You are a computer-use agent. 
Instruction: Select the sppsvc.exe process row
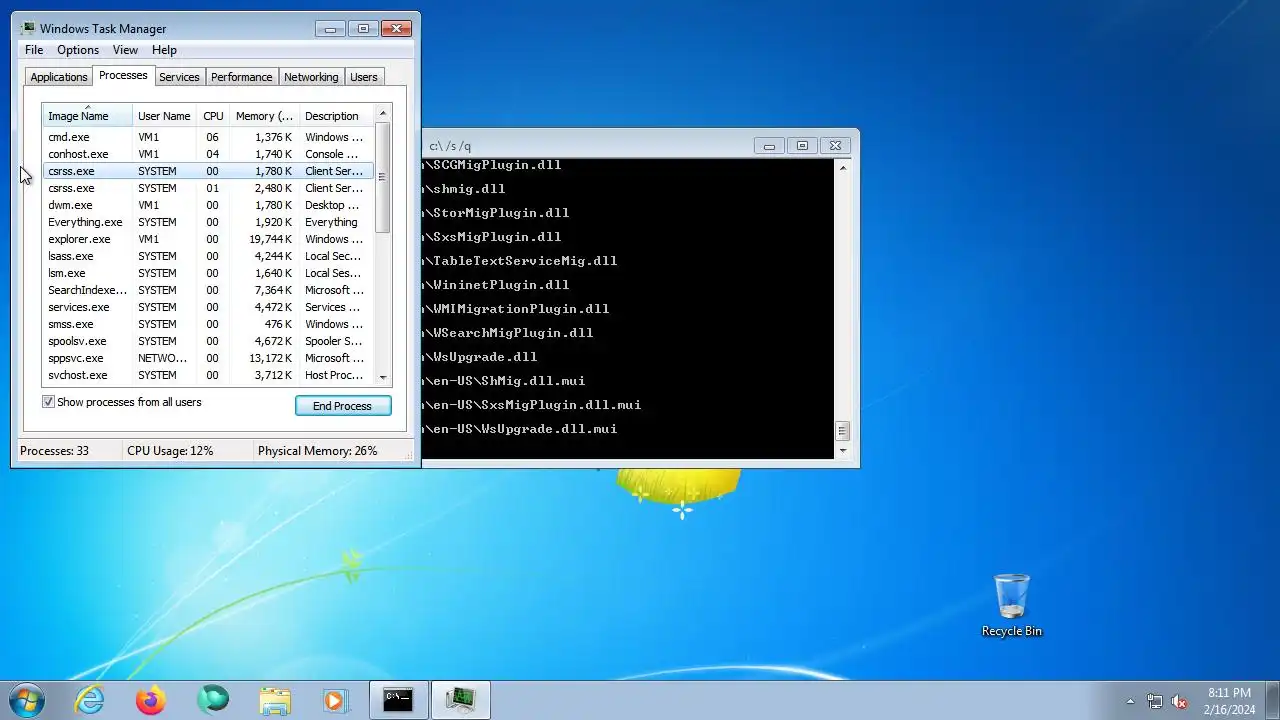point(208,358)
